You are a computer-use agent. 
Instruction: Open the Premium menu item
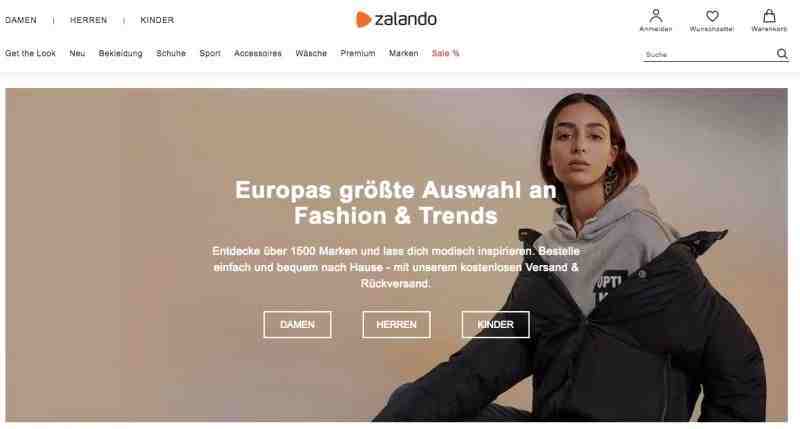pos(358,53)
